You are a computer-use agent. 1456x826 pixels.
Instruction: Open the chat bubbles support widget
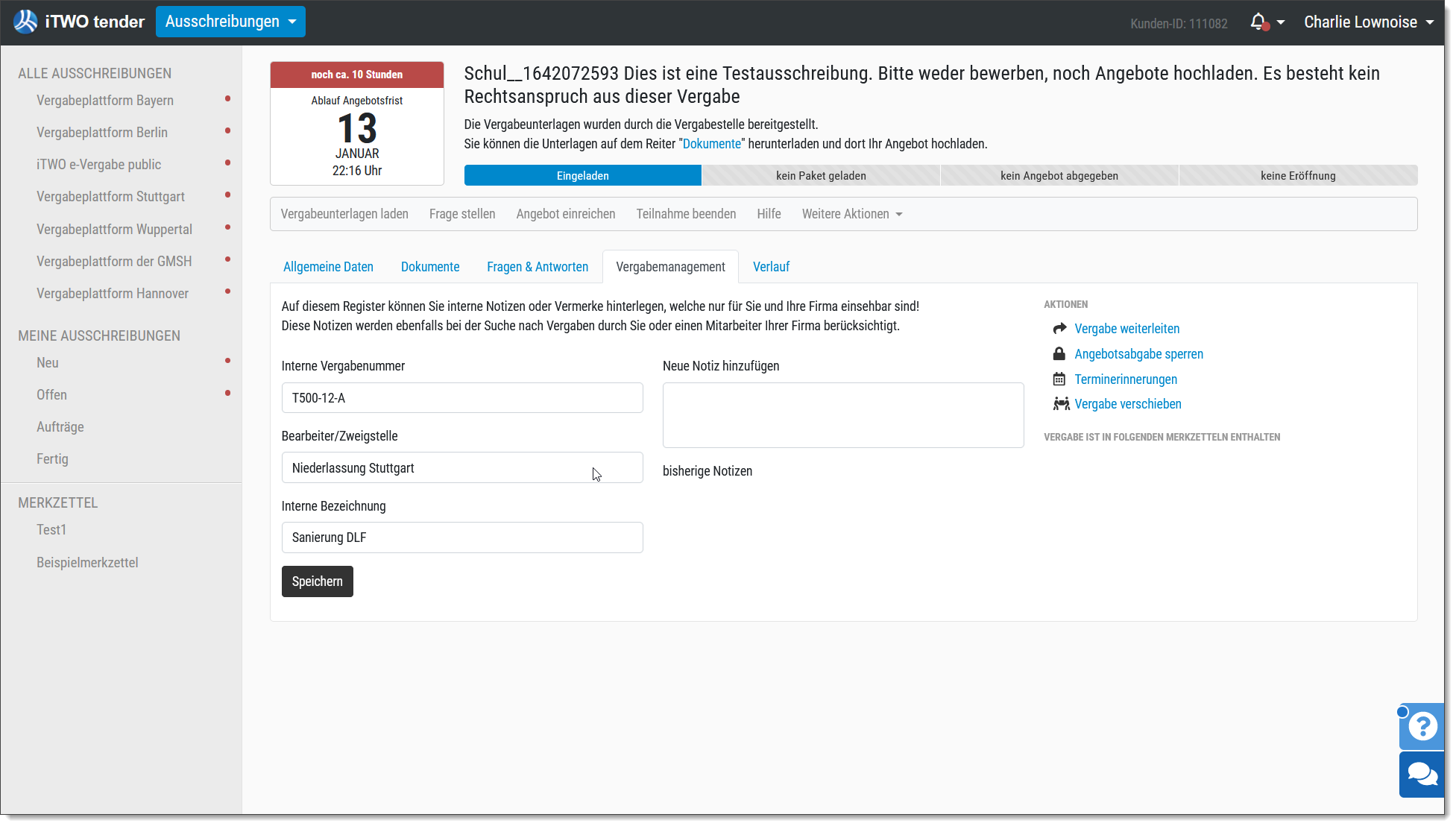click(x=1422, y=775)
